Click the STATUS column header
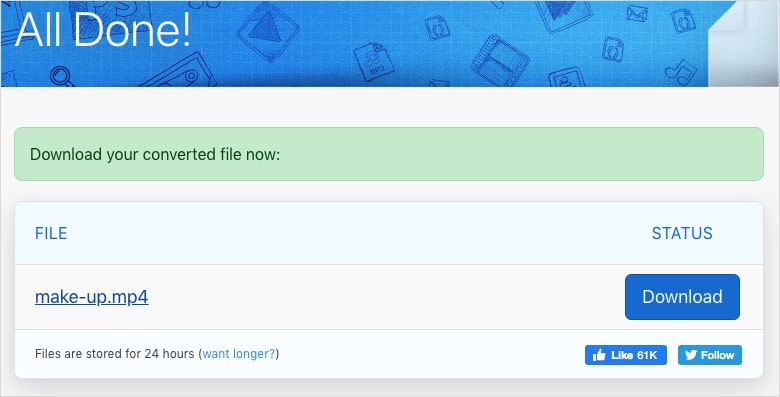Image resolution: width=780 pixels, height=397 pixels. [x=682, y=233]
